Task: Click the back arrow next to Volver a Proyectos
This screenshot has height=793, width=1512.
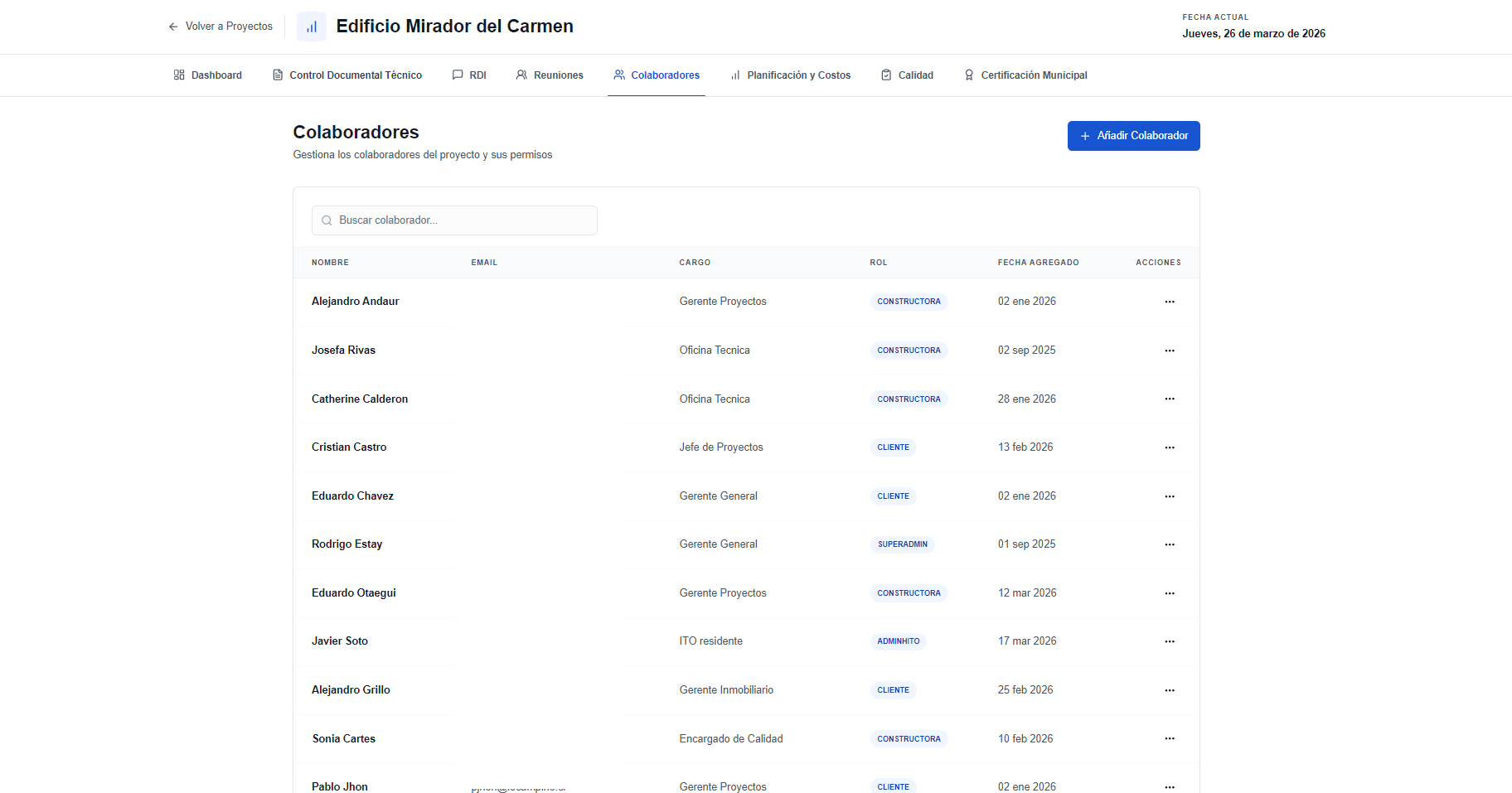Action: (x=173, y=27)
